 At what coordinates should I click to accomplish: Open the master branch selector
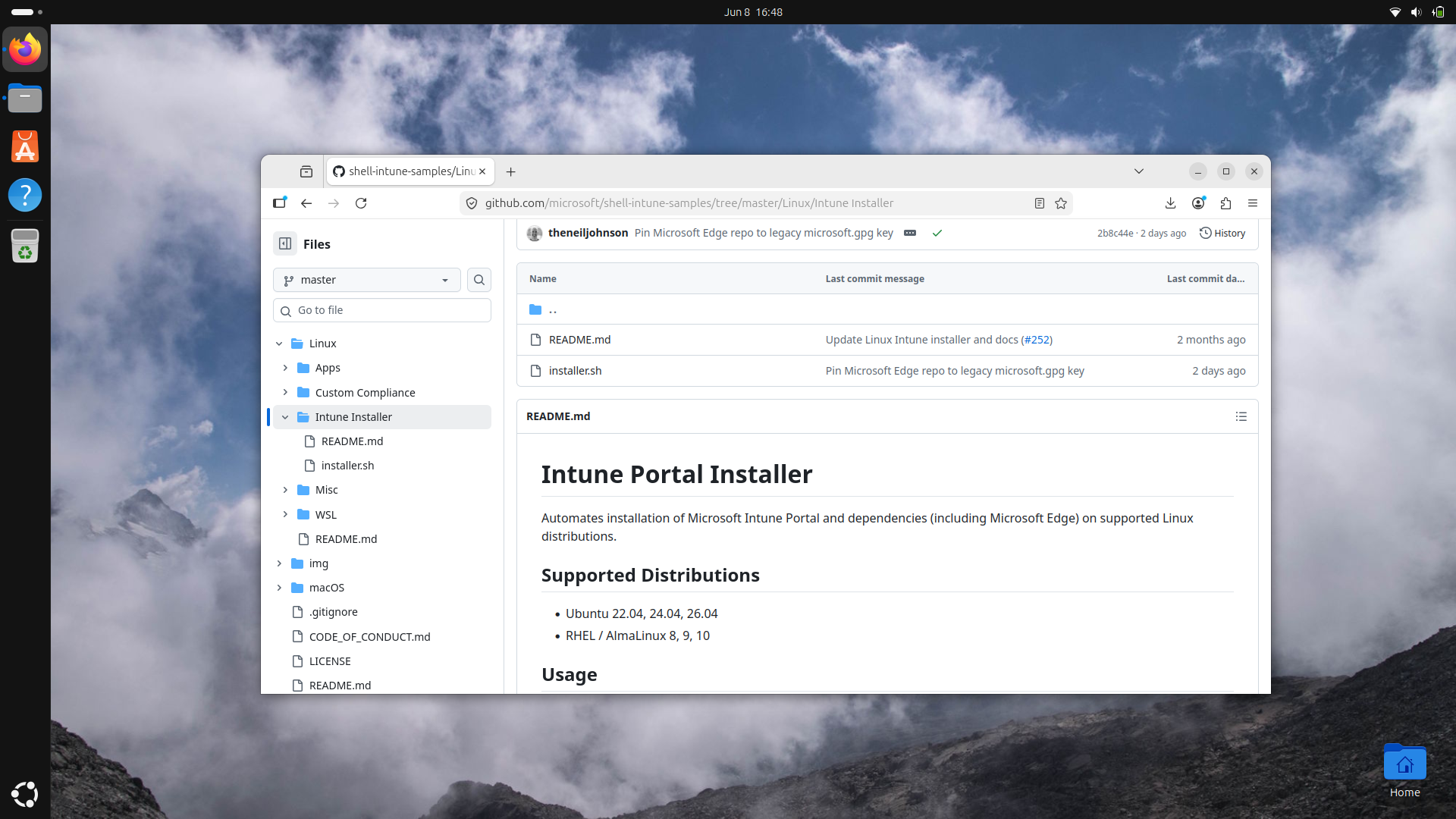367,280
